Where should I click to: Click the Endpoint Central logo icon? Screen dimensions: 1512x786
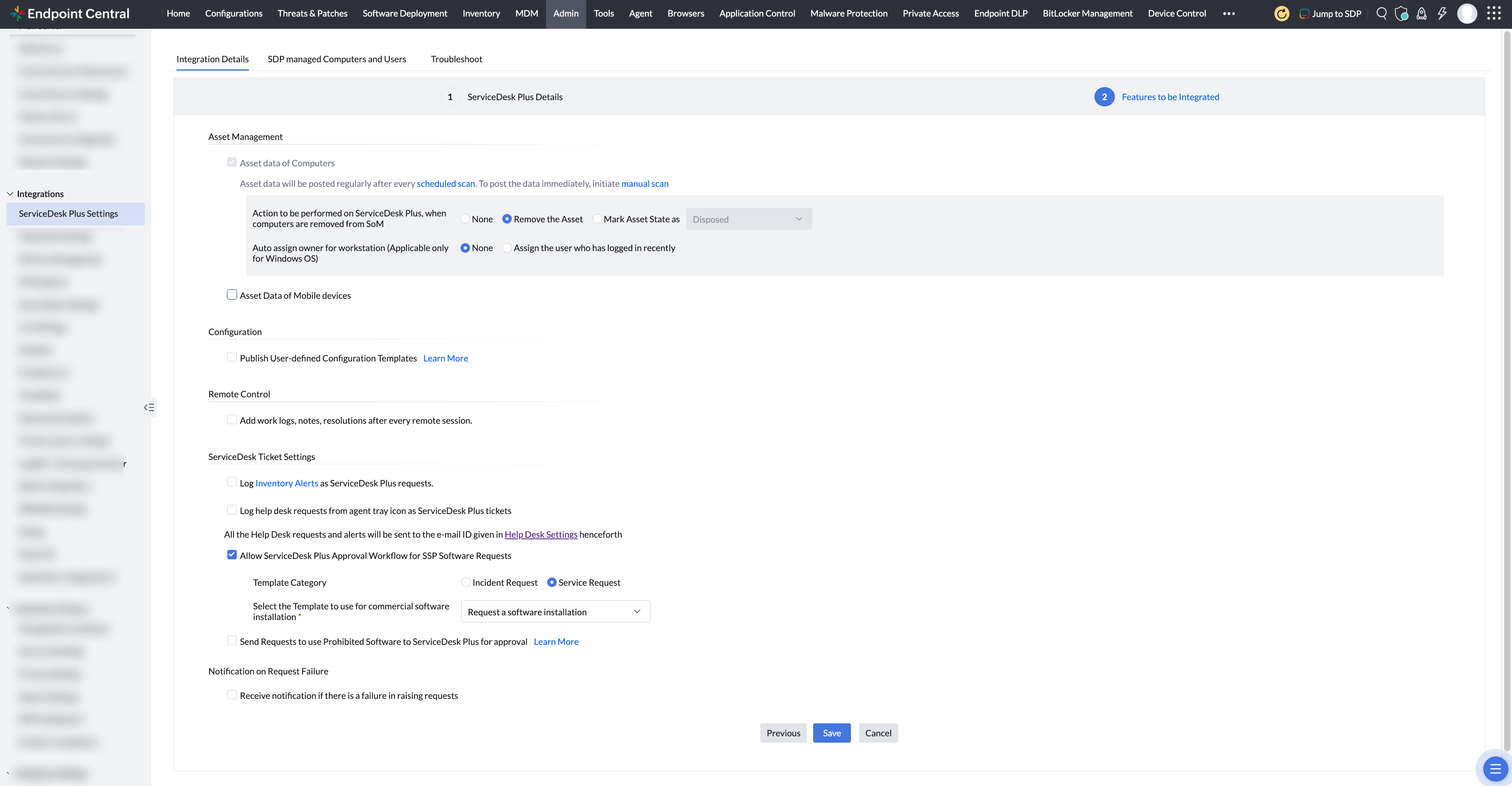pyautogui.click(x=17, y=13)
